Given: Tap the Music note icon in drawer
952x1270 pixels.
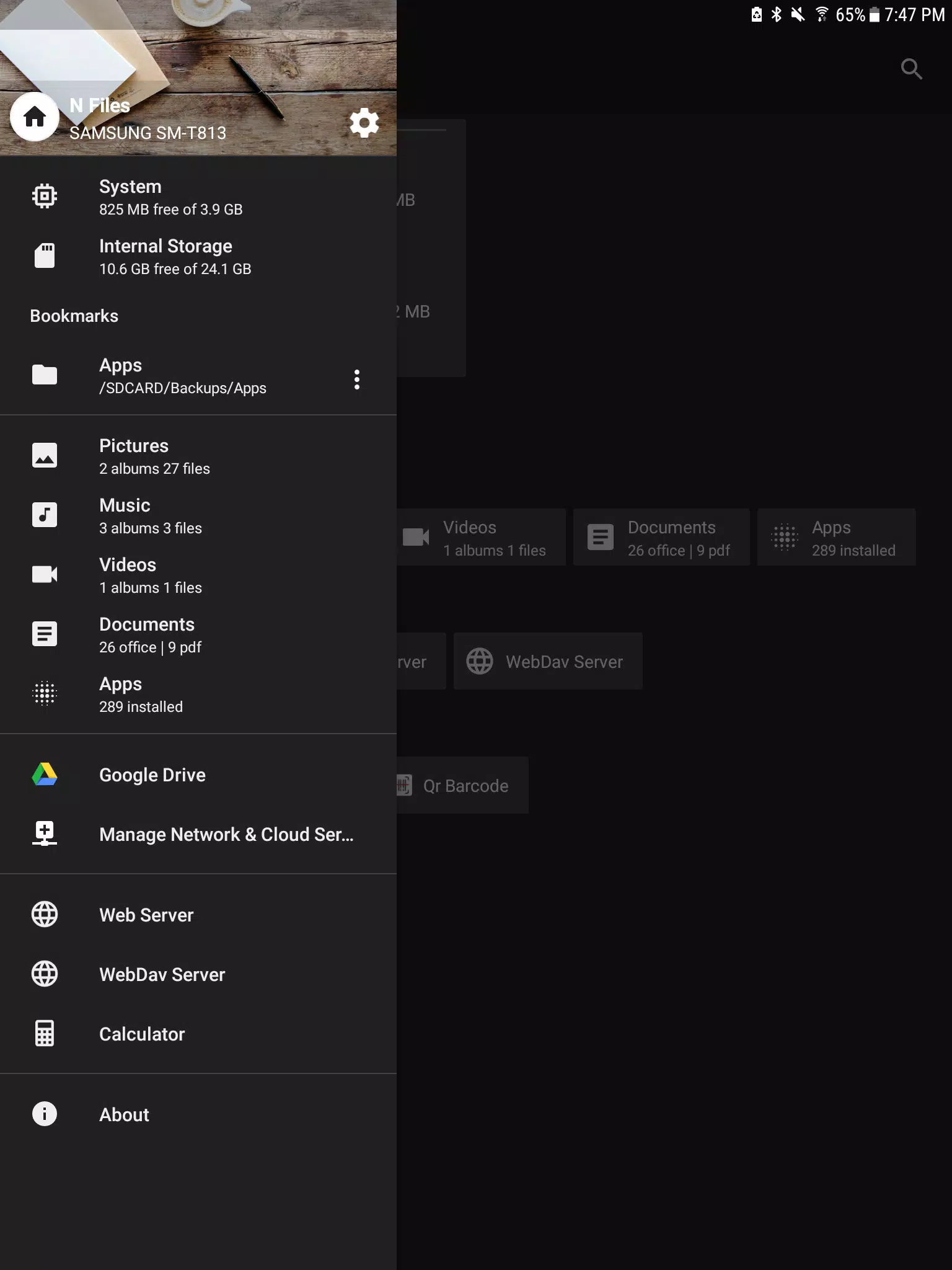Looking at the screenshot, I should (x=45, y=515).
